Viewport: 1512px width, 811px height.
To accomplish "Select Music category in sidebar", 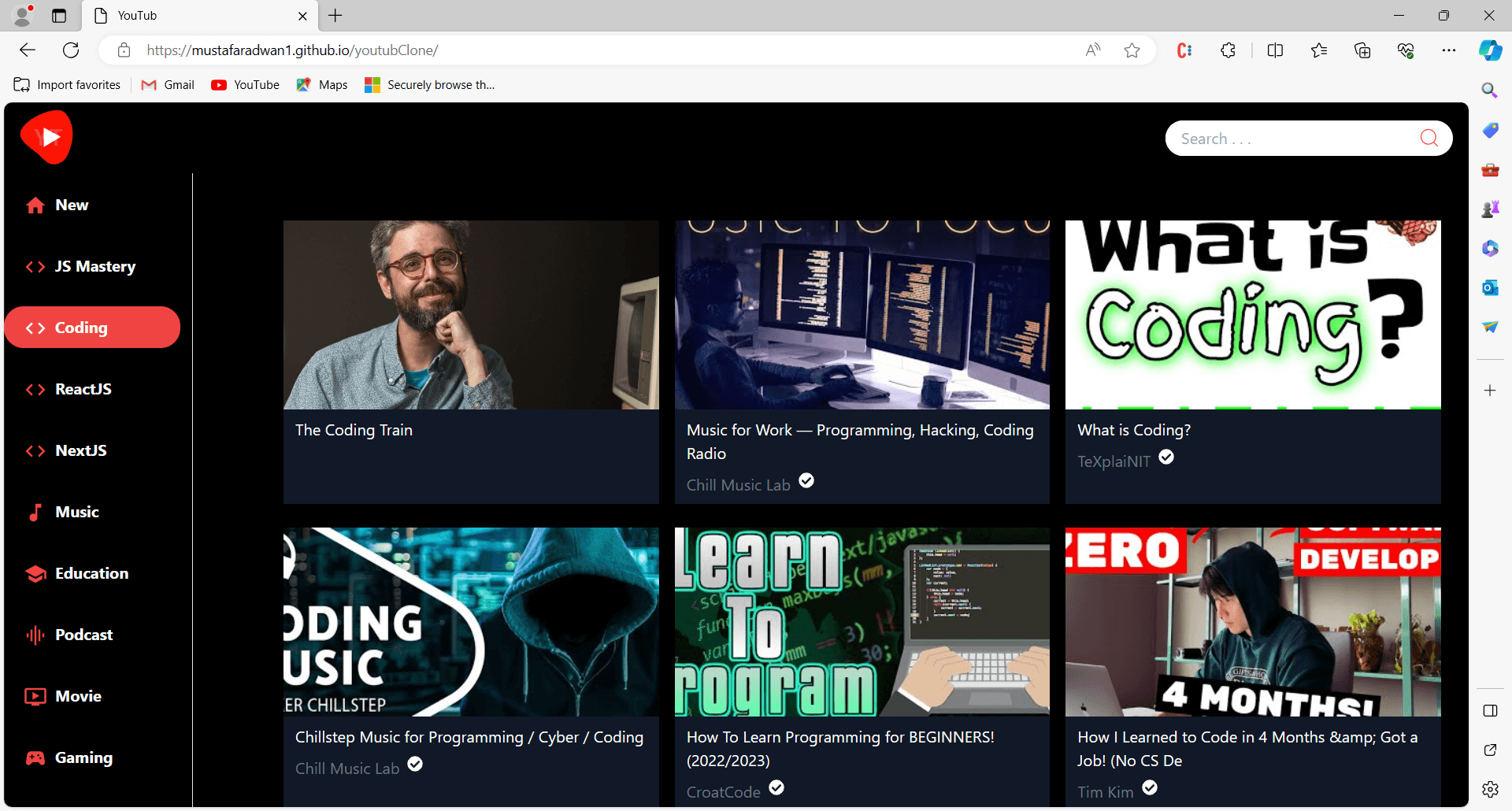I will 92,512.
